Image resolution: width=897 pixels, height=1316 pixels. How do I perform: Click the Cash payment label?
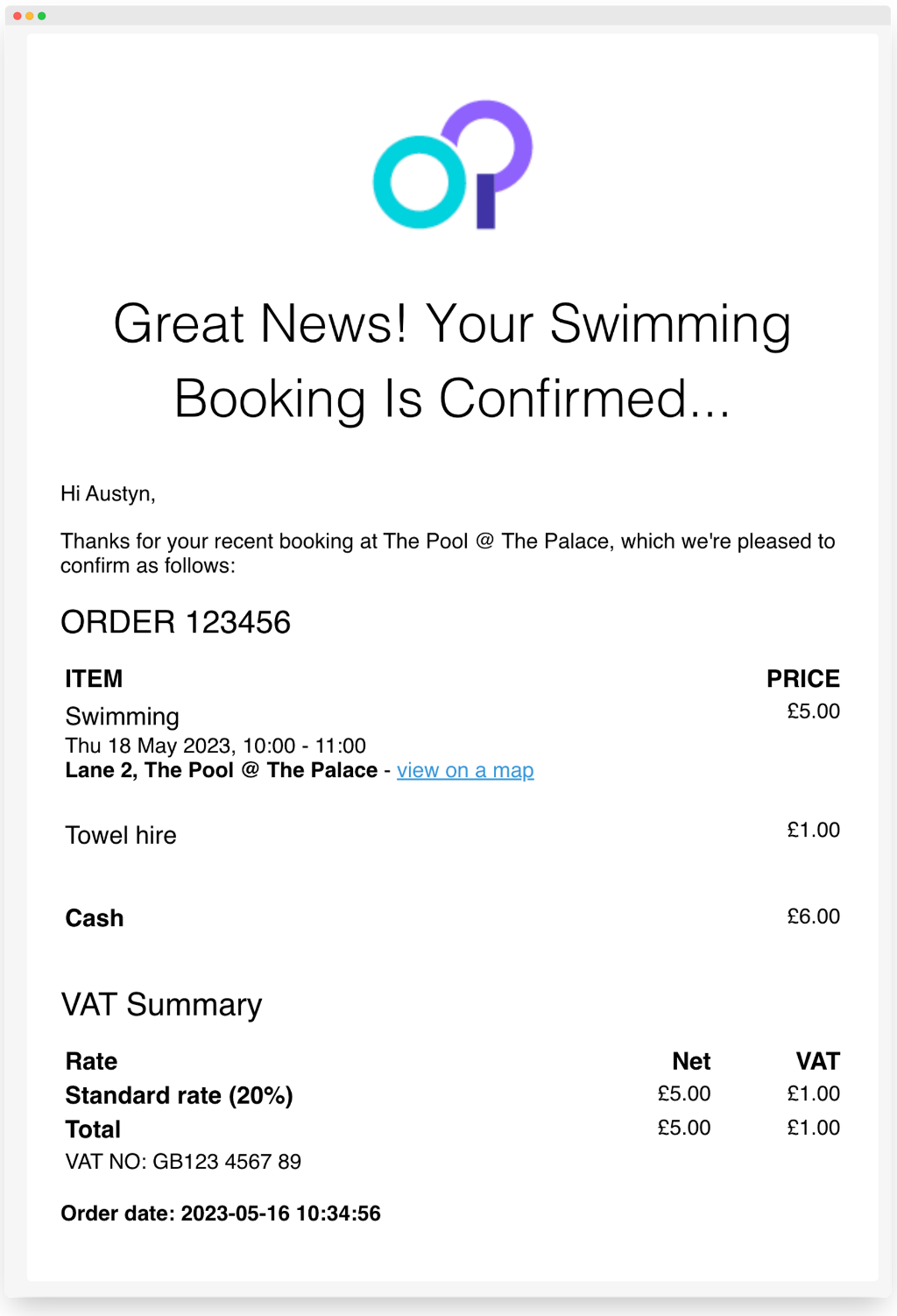[95, 918]
